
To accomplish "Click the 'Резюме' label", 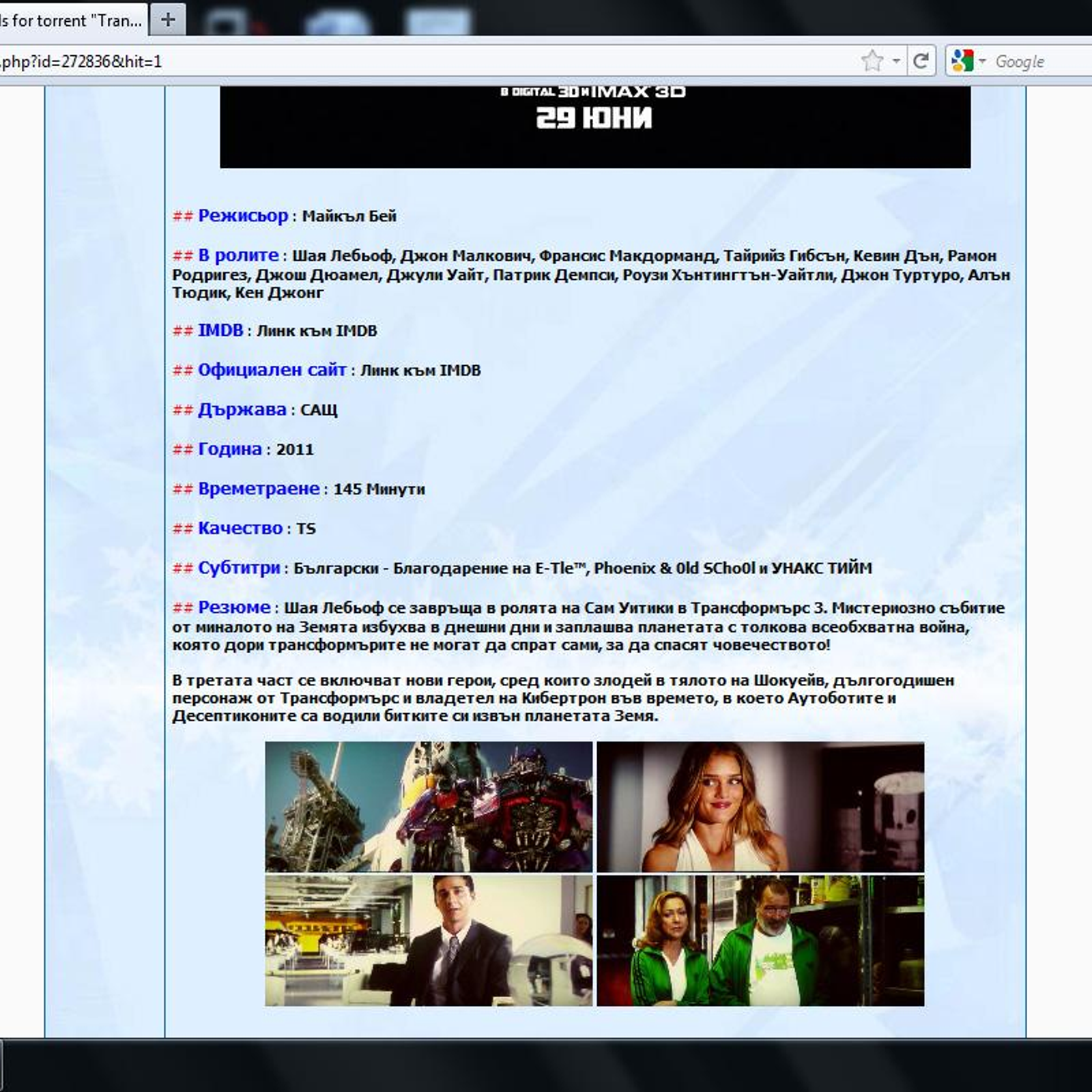I will 234,607.
